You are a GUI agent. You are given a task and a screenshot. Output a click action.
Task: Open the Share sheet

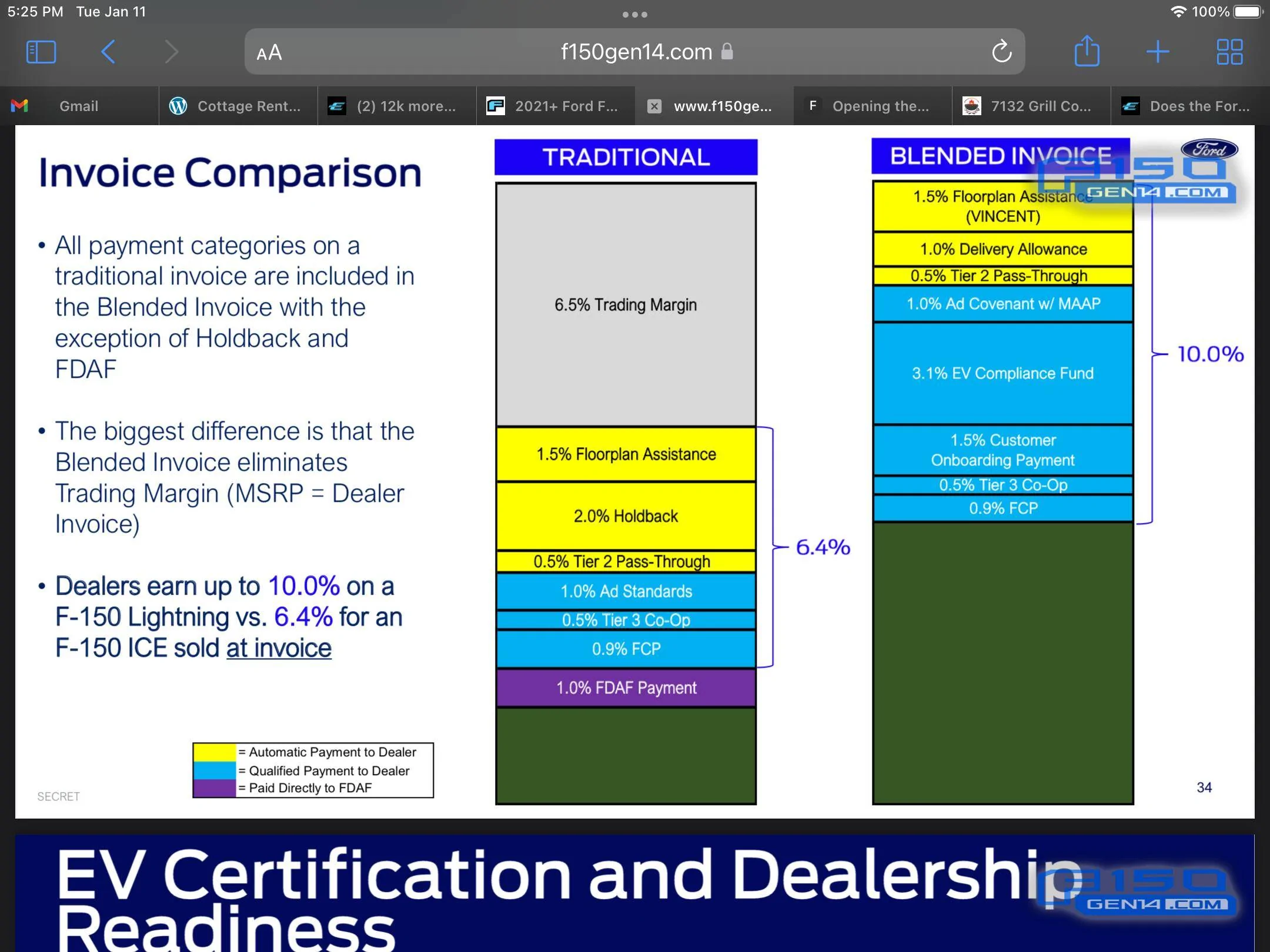(1087, 51)
